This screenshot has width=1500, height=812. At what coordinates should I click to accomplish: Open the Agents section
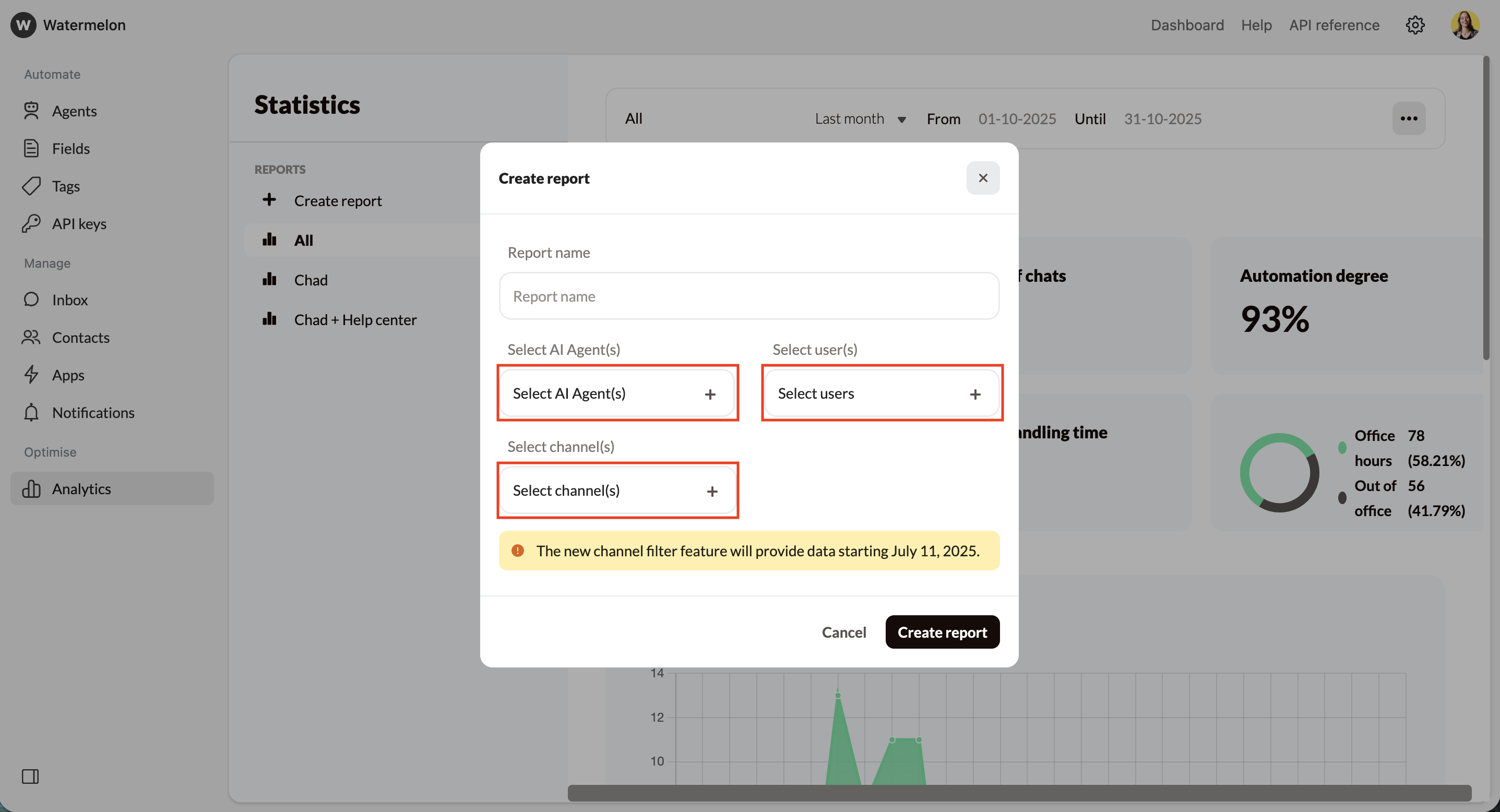[75, 111]
